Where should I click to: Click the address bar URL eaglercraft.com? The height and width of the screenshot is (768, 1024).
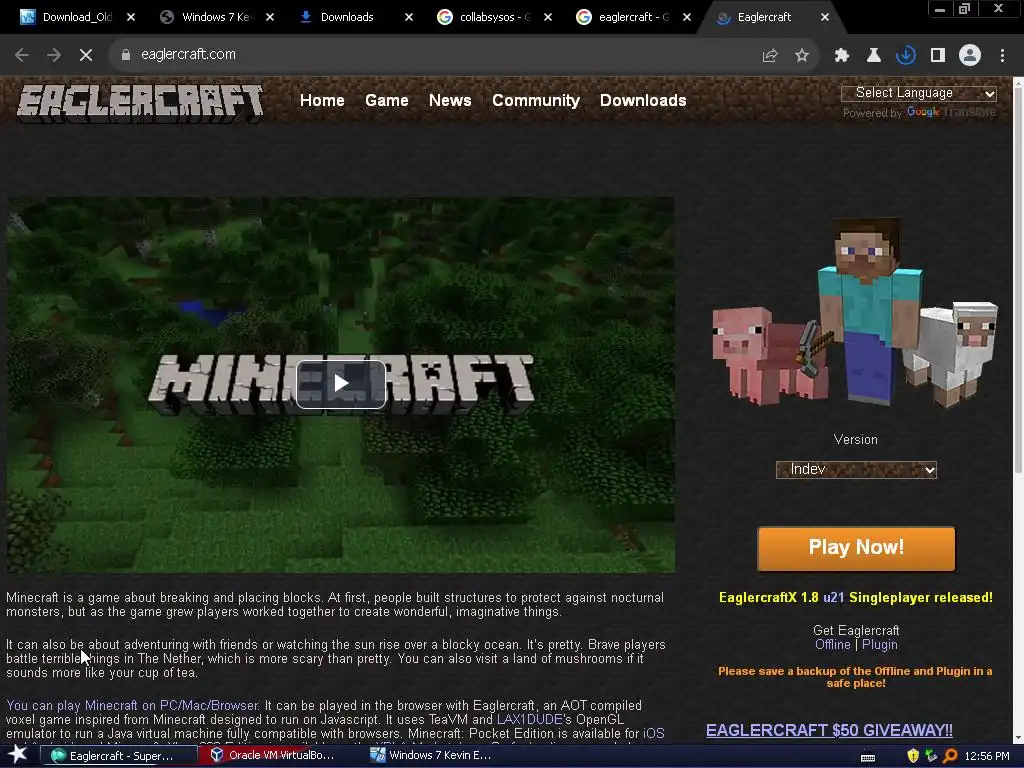coord(188,55)
